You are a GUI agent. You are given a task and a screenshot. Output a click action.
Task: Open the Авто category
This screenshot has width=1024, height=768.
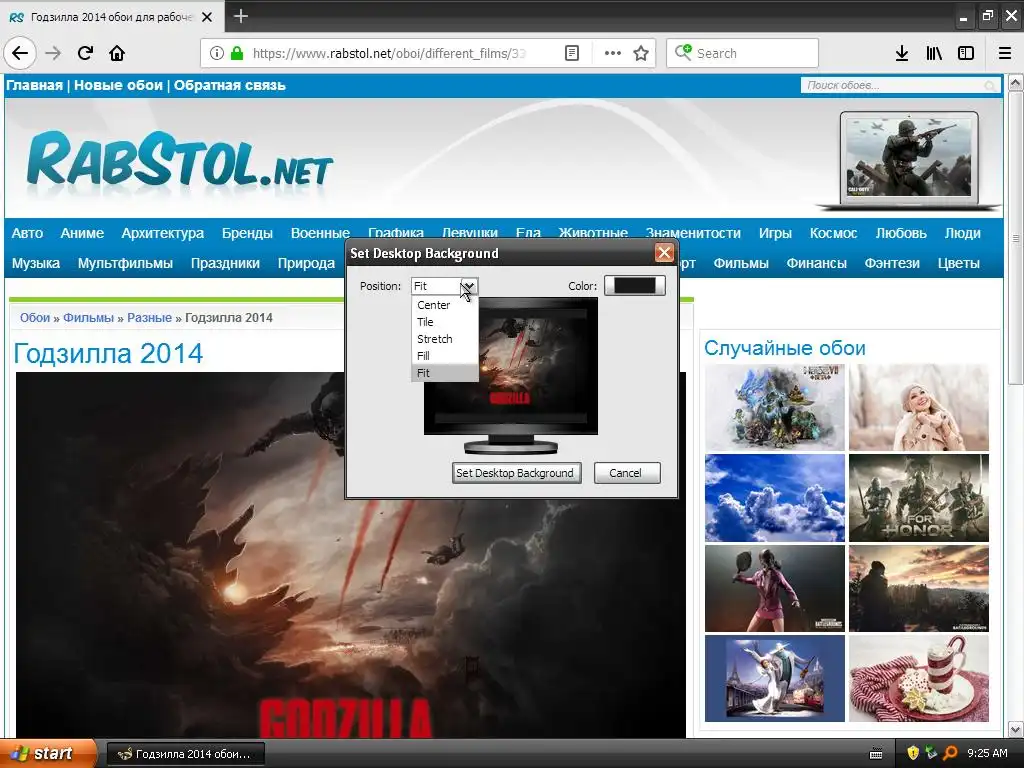pyautogui.click(x=27, y=233)
